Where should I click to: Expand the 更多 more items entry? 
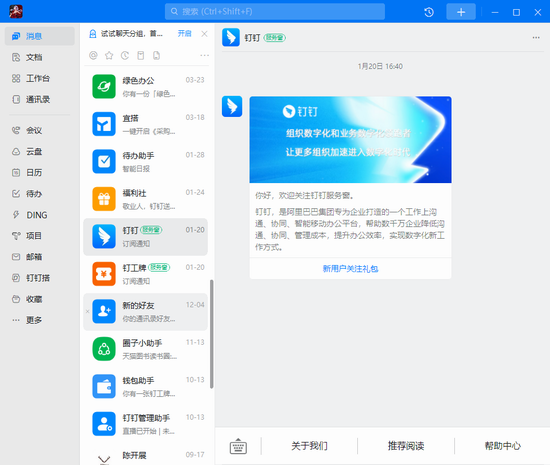coord(40,320)
